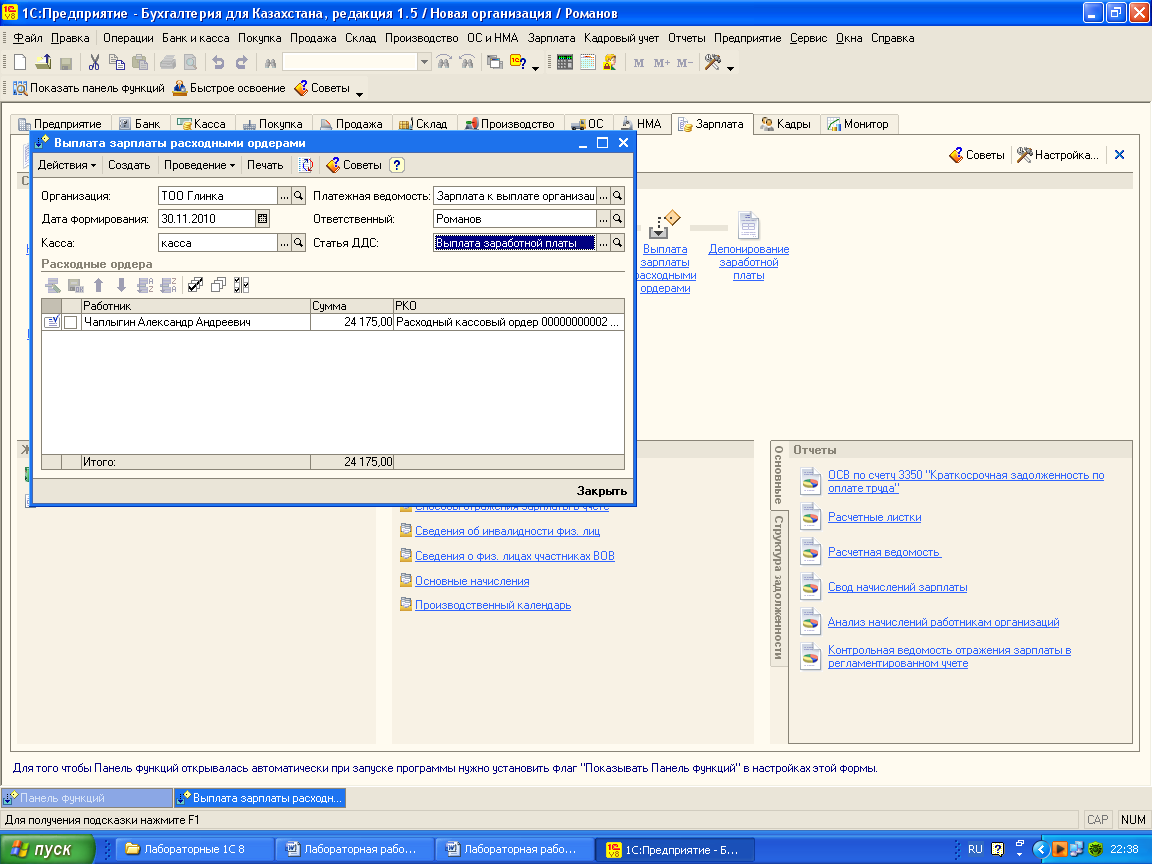
Task: Click the yellow question mark help icon in dialog
Action: (x=397, y=165)
